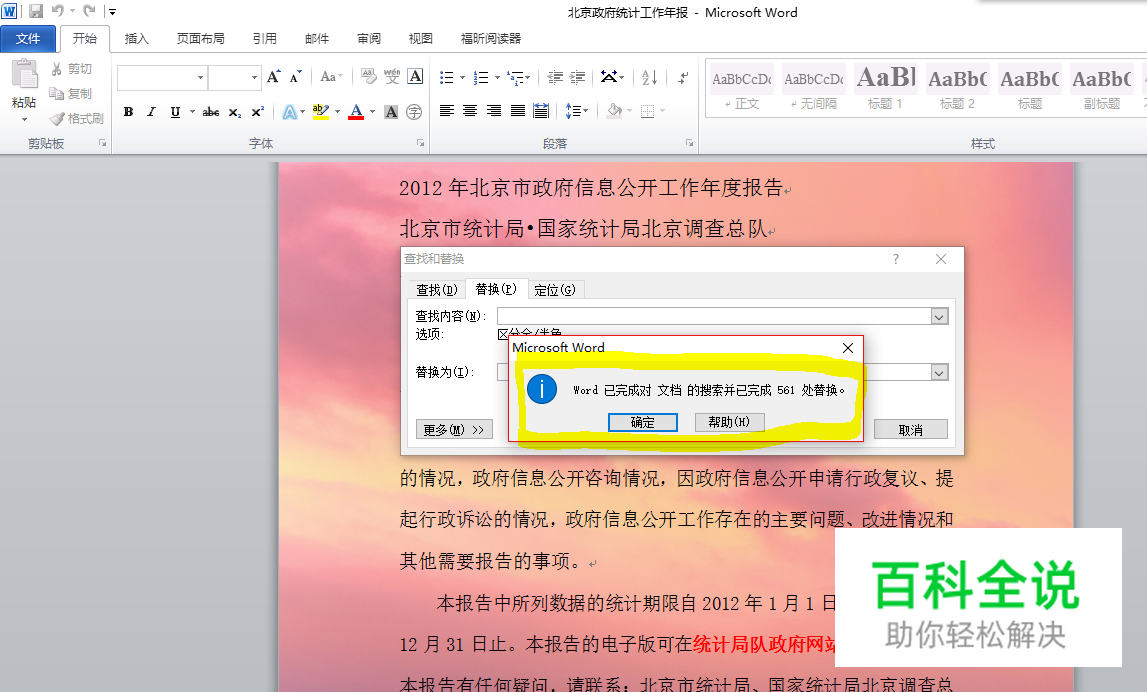Screen dimensions: 1147x692
Task: Toggle Italic formatting
Action: 151,112
